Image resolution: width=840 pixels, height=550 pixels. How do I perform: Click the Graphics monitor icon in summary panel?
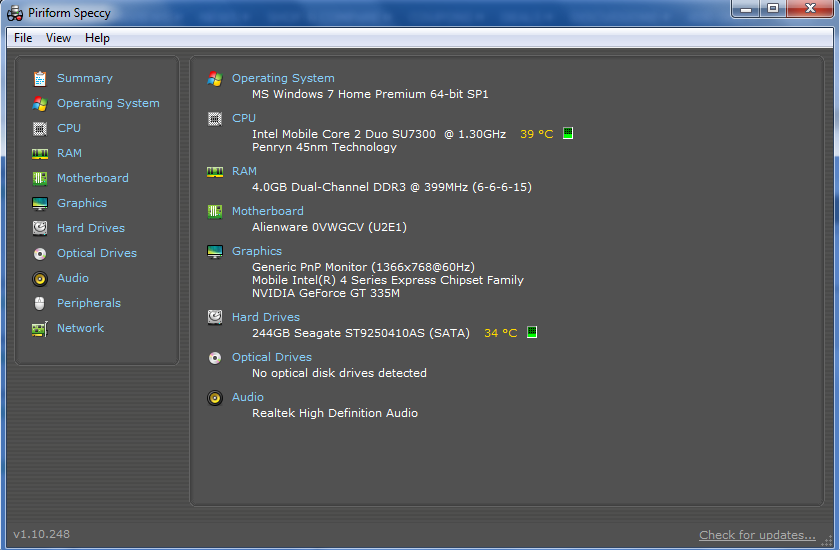tap(215, 252)
